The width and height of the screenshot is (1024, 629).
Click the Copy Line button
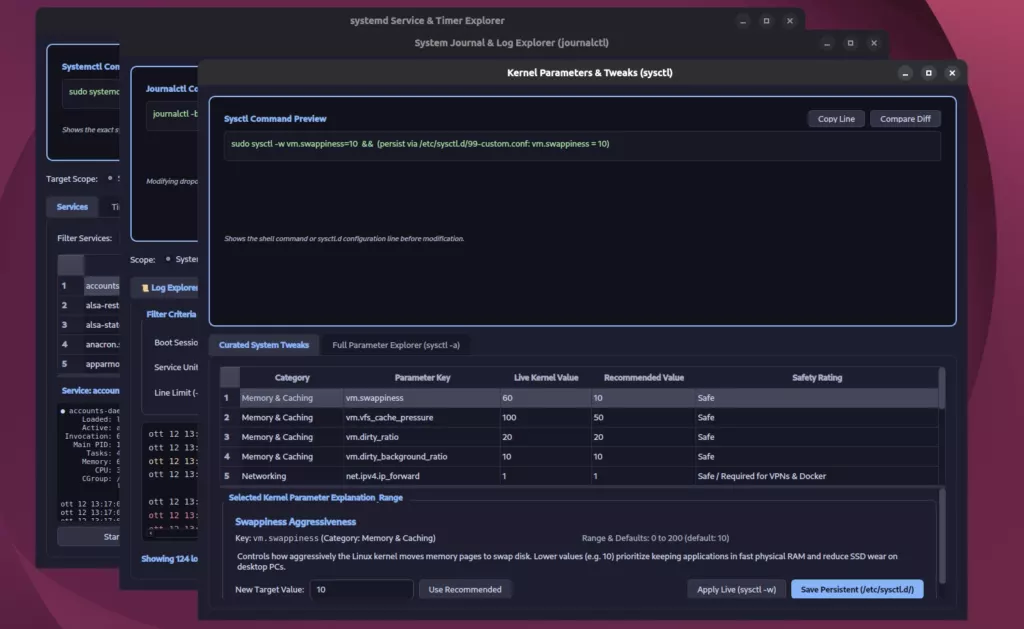836,119
